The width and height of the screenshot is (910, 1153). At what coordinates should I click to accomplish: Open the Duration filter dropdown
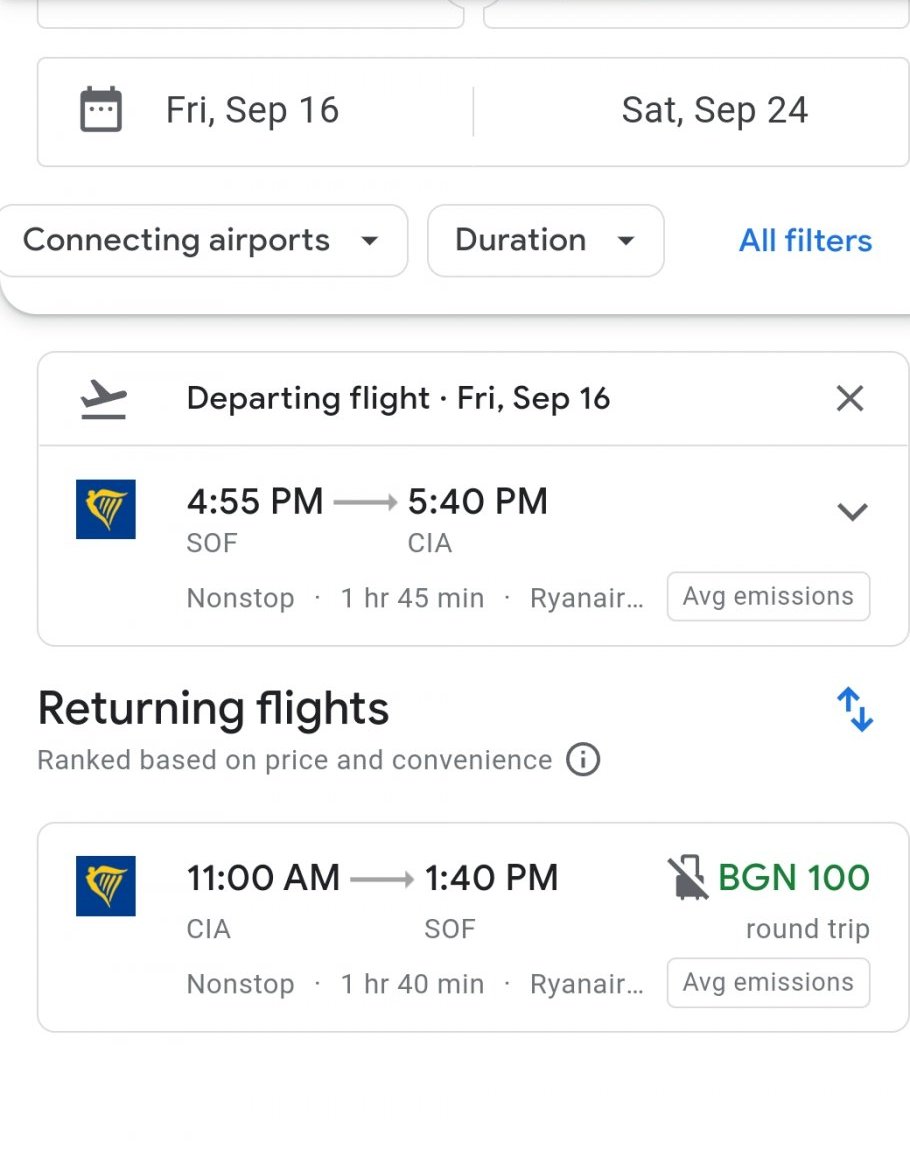(545, 241)
